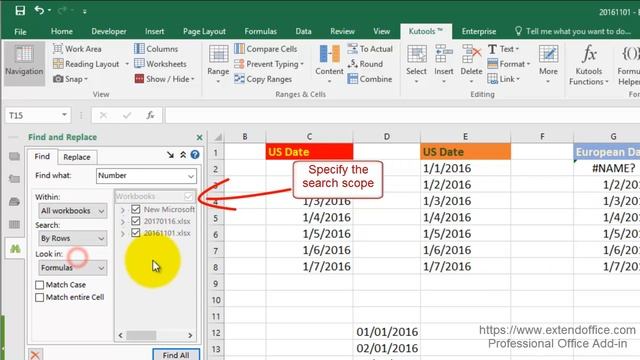Click the Insert Function fx button

150,116
